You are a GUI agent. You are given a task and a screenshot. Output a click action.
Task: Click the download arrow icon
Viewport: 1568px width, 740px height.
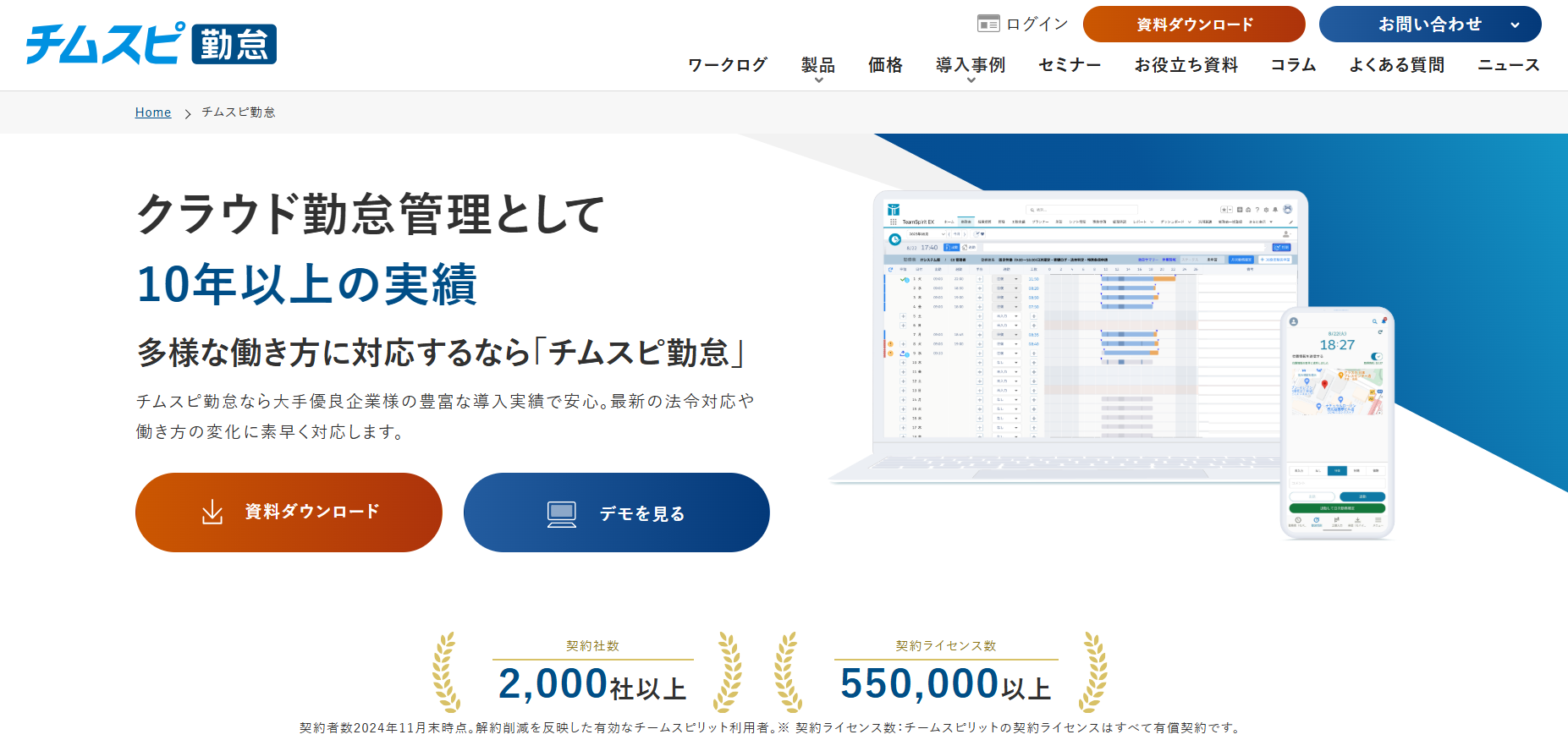click(212, 512)
